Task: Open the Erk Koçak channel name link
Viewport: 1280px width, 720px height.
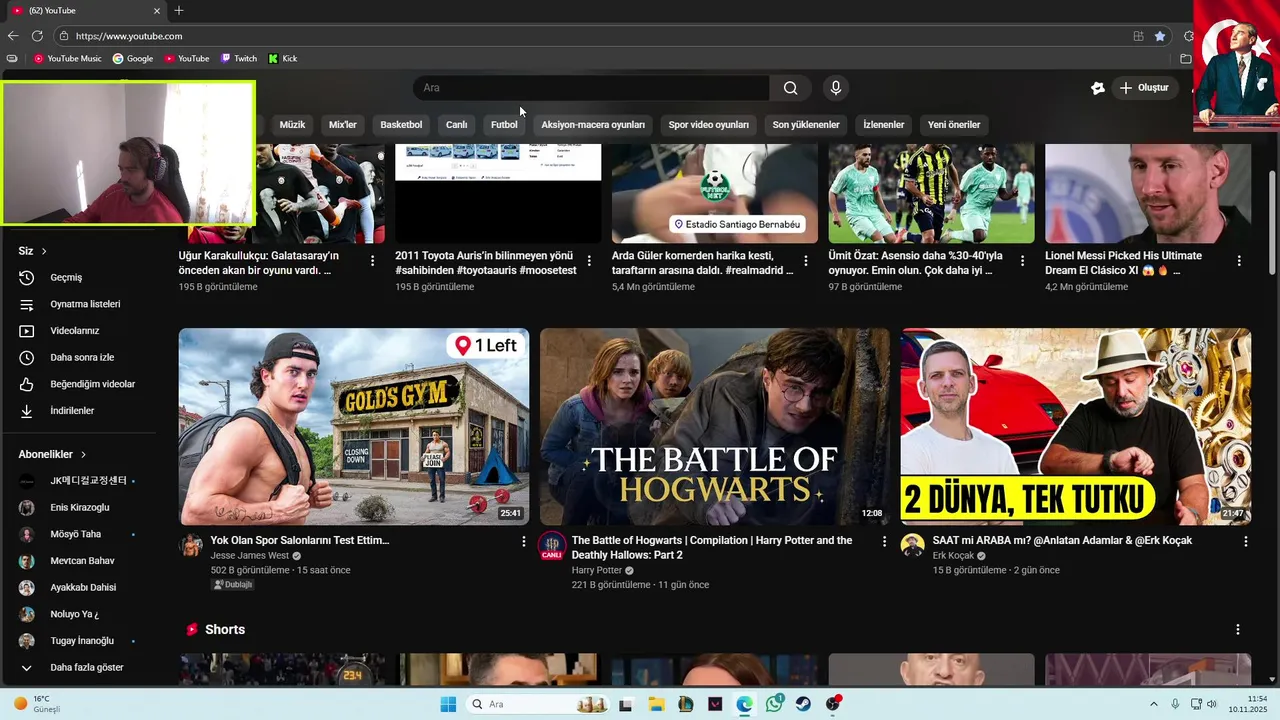Action: click(953, 556)
